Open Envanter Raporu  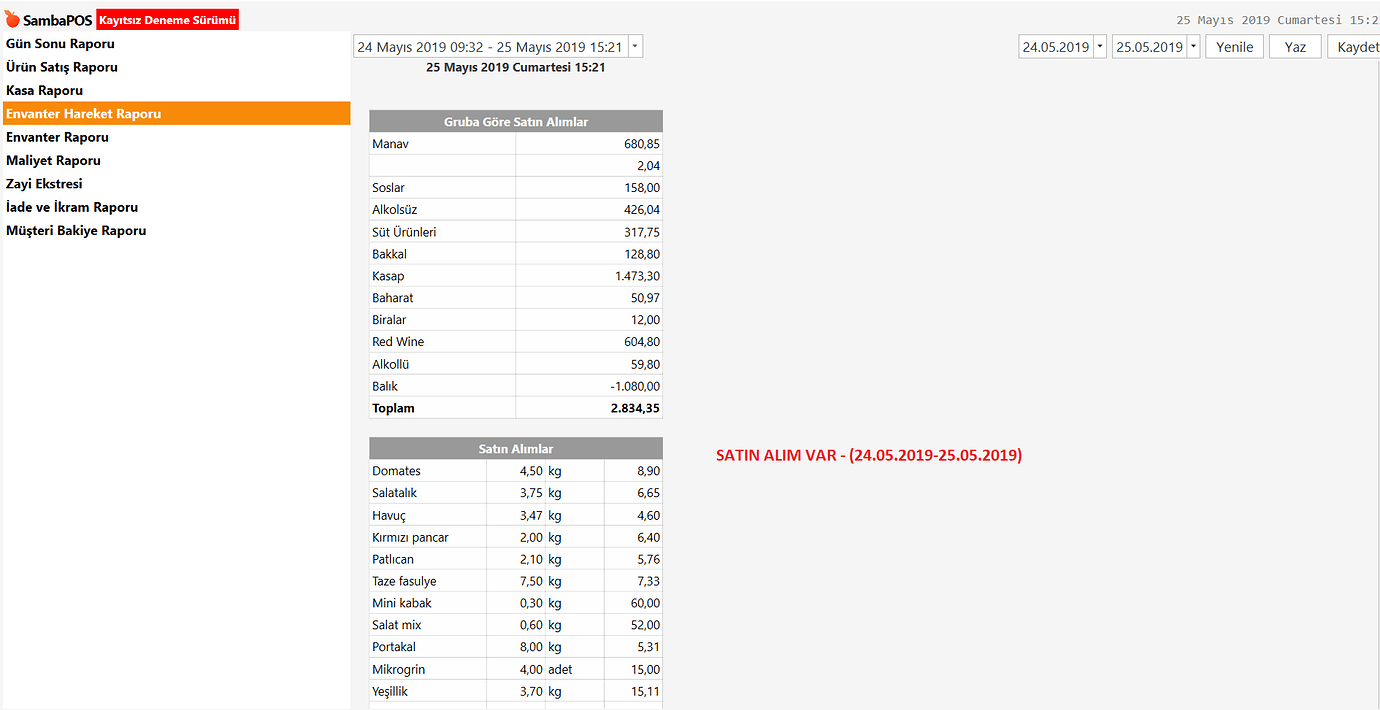click(x=57, y=137)
